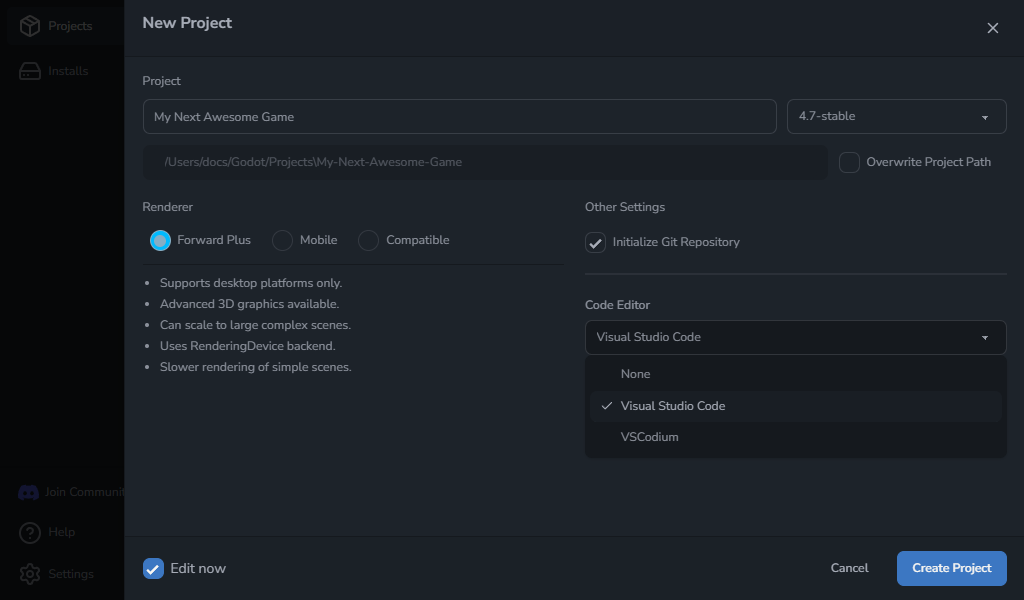1024x600 pixels.
Task: Click "Advanced 3D graphics available." text
Action: pos(249,304)
